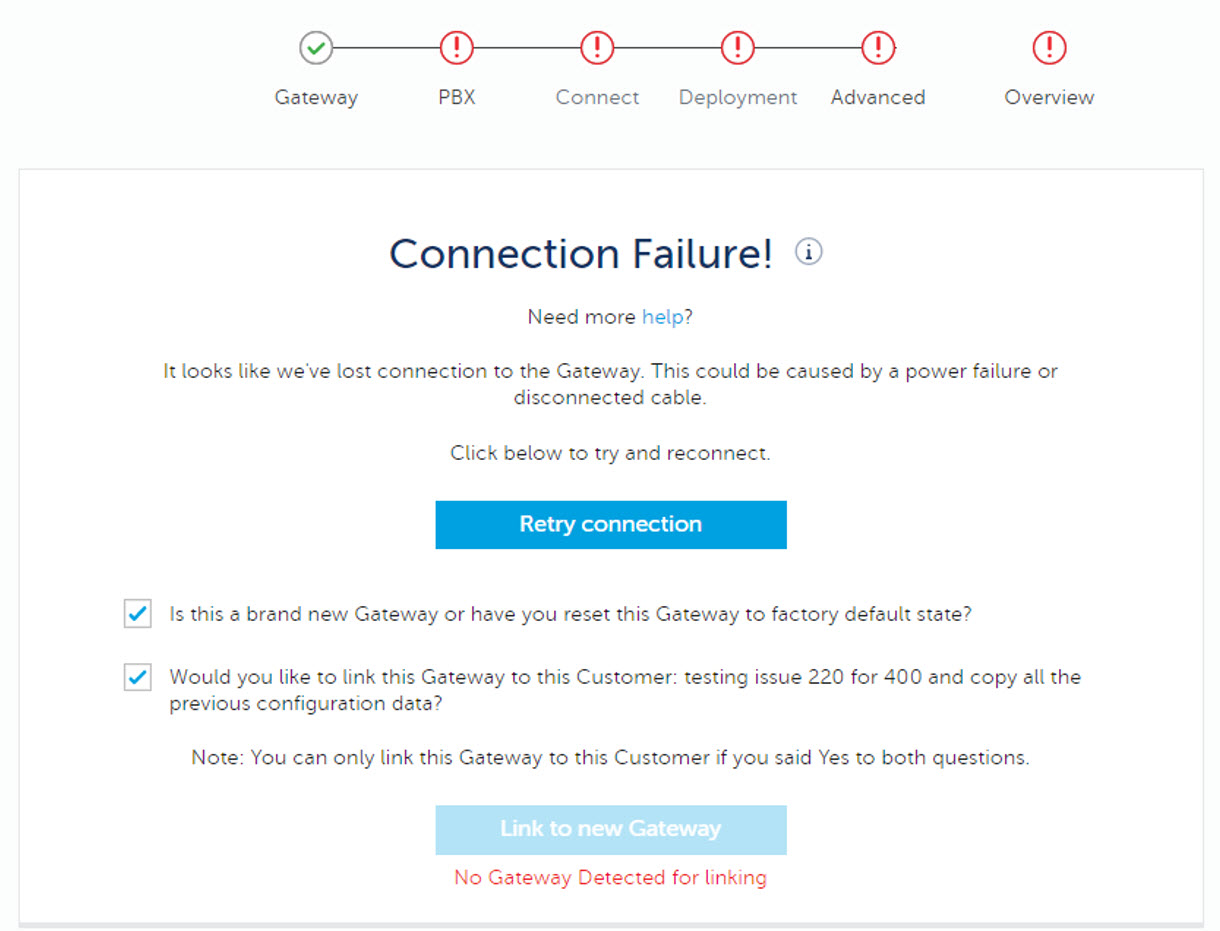The width and height of the screenshot is (1220, 931).
Task: Select the Connect step label
Action: (597, 98)
